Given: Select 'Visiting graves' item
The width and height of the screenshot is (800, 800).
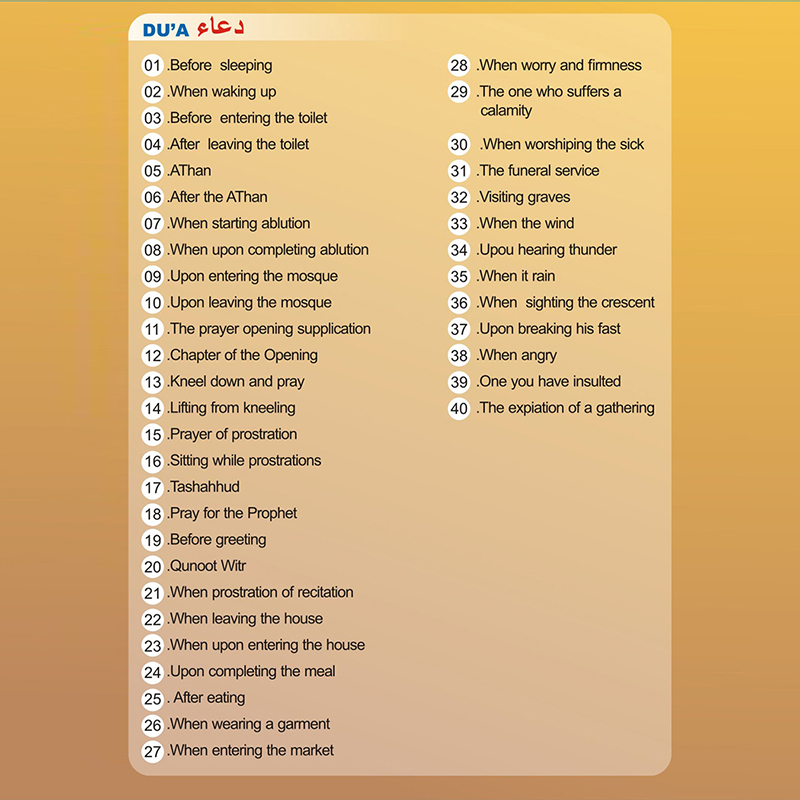Looking at the screenshot, I should [x=524, y=197].
